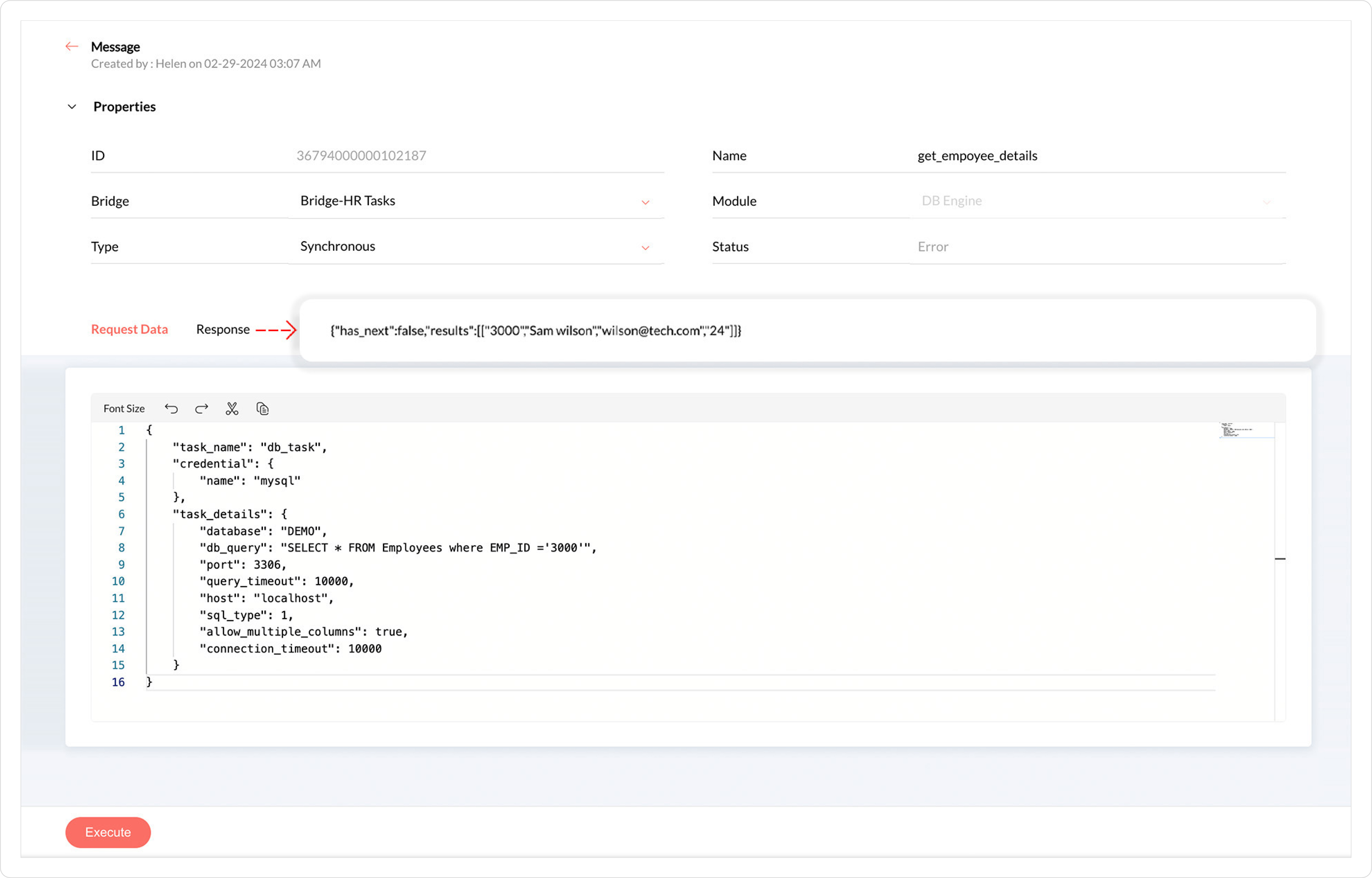Click the Status field showing Error
The height and width of the screenshot is (878, 1372).
933,247
